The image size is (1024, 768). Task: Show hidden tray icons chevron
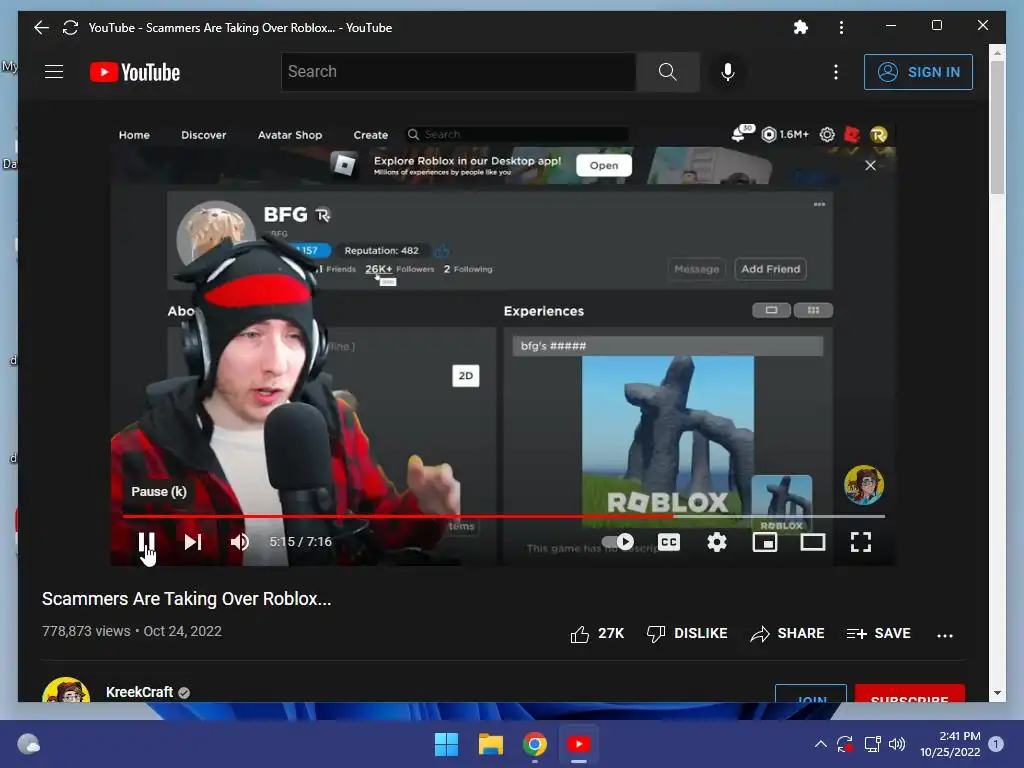(x=821, y=744)
